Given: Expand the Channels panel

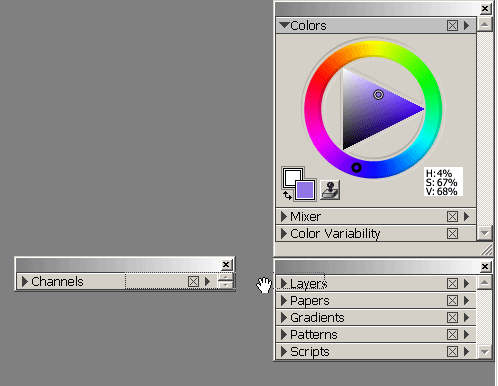Looking at the screenshot, I should [x=25, y=282].
